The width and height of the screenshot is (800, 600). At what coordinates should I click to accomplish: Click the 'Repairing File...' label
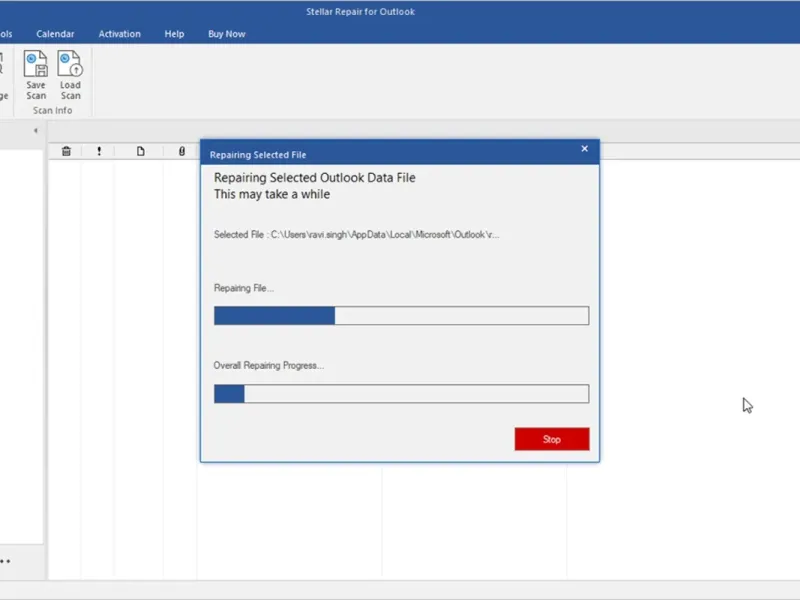[x=244, y=288]
